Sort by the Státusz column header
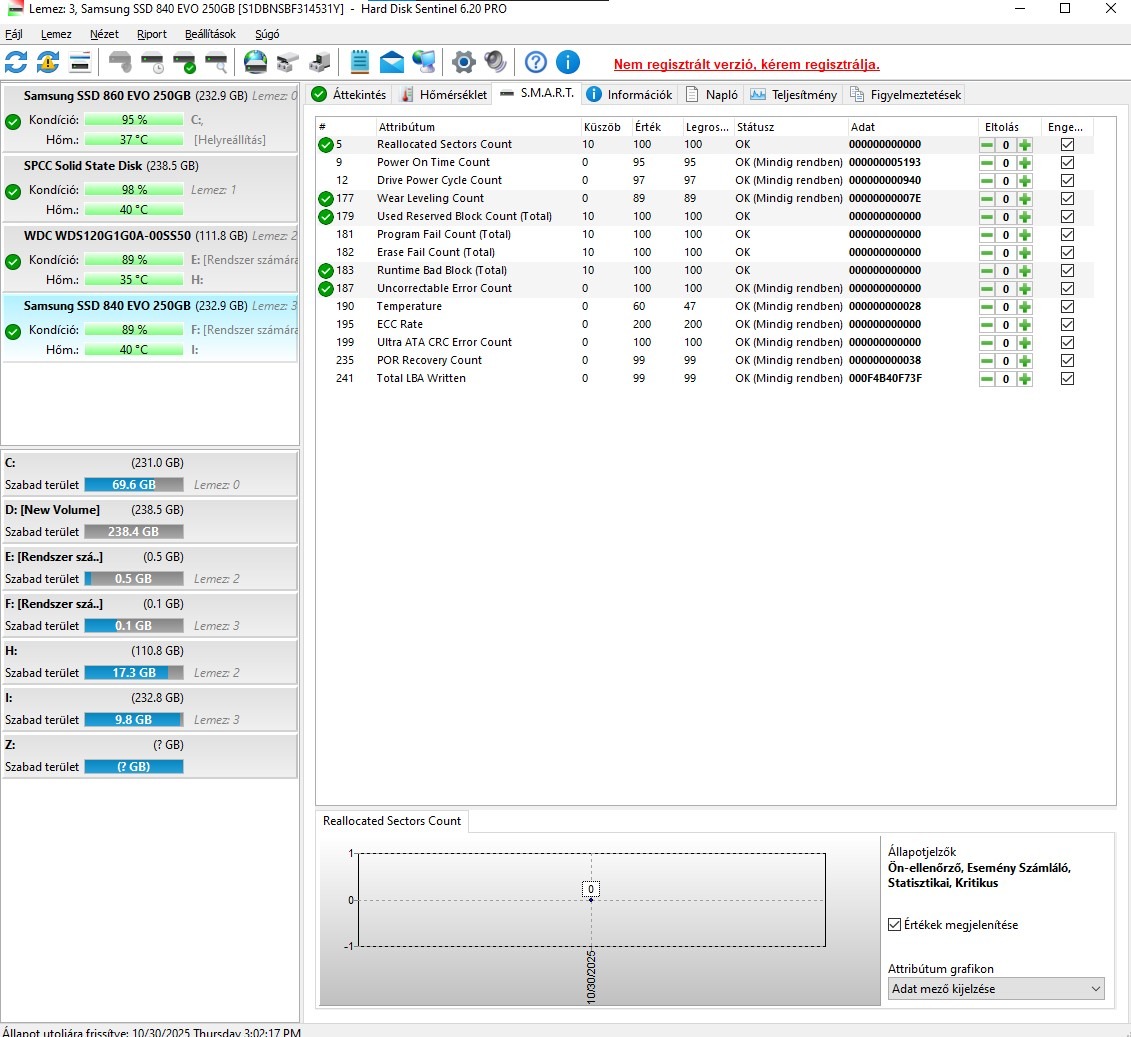 [790, 127]
